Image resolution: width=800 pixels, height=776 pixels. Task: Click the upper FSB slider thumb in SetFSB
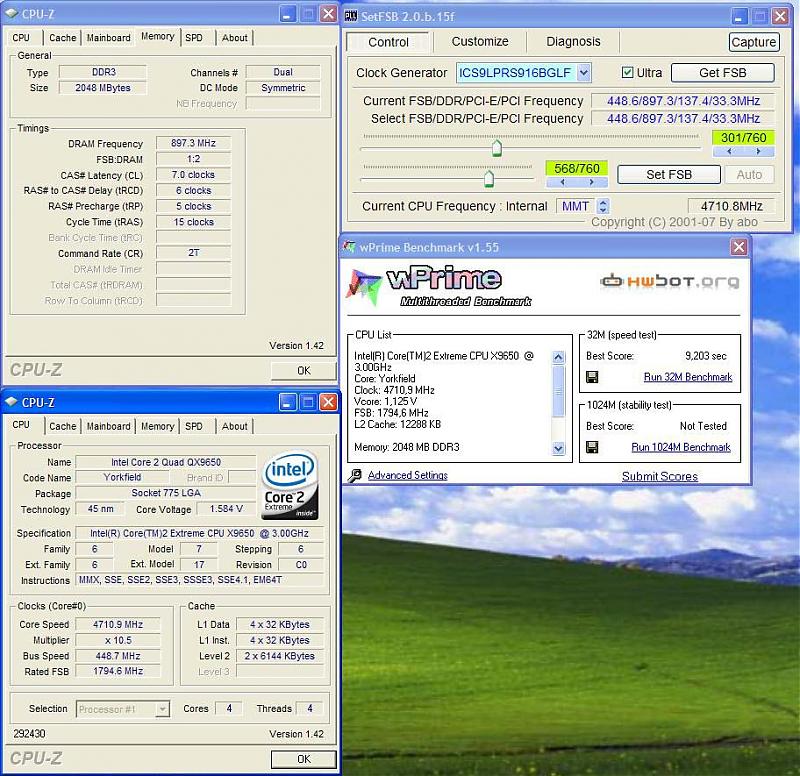[x=496, y=148]
